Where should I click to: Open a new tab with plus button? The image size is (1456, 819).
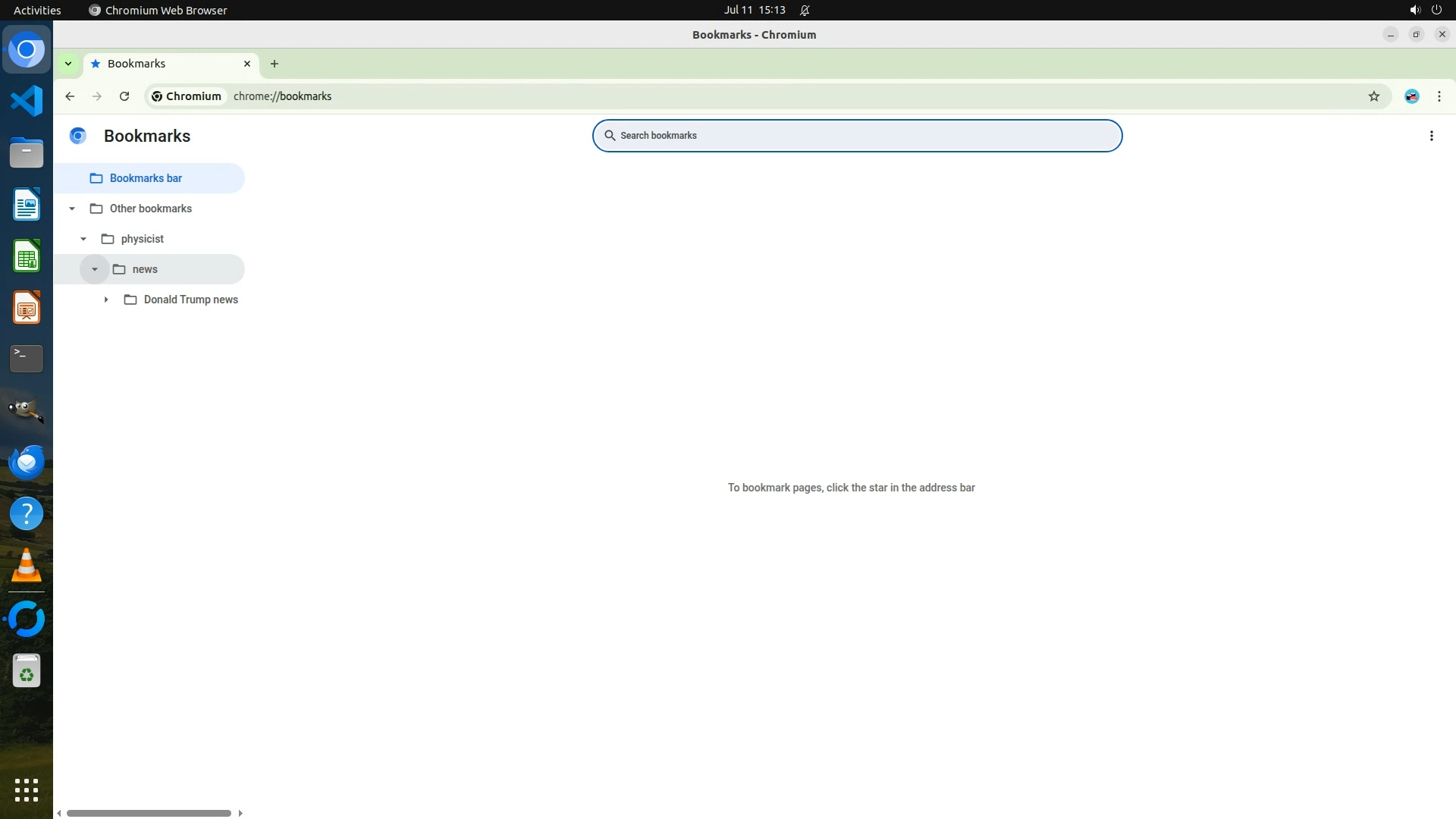click(275, 64)
